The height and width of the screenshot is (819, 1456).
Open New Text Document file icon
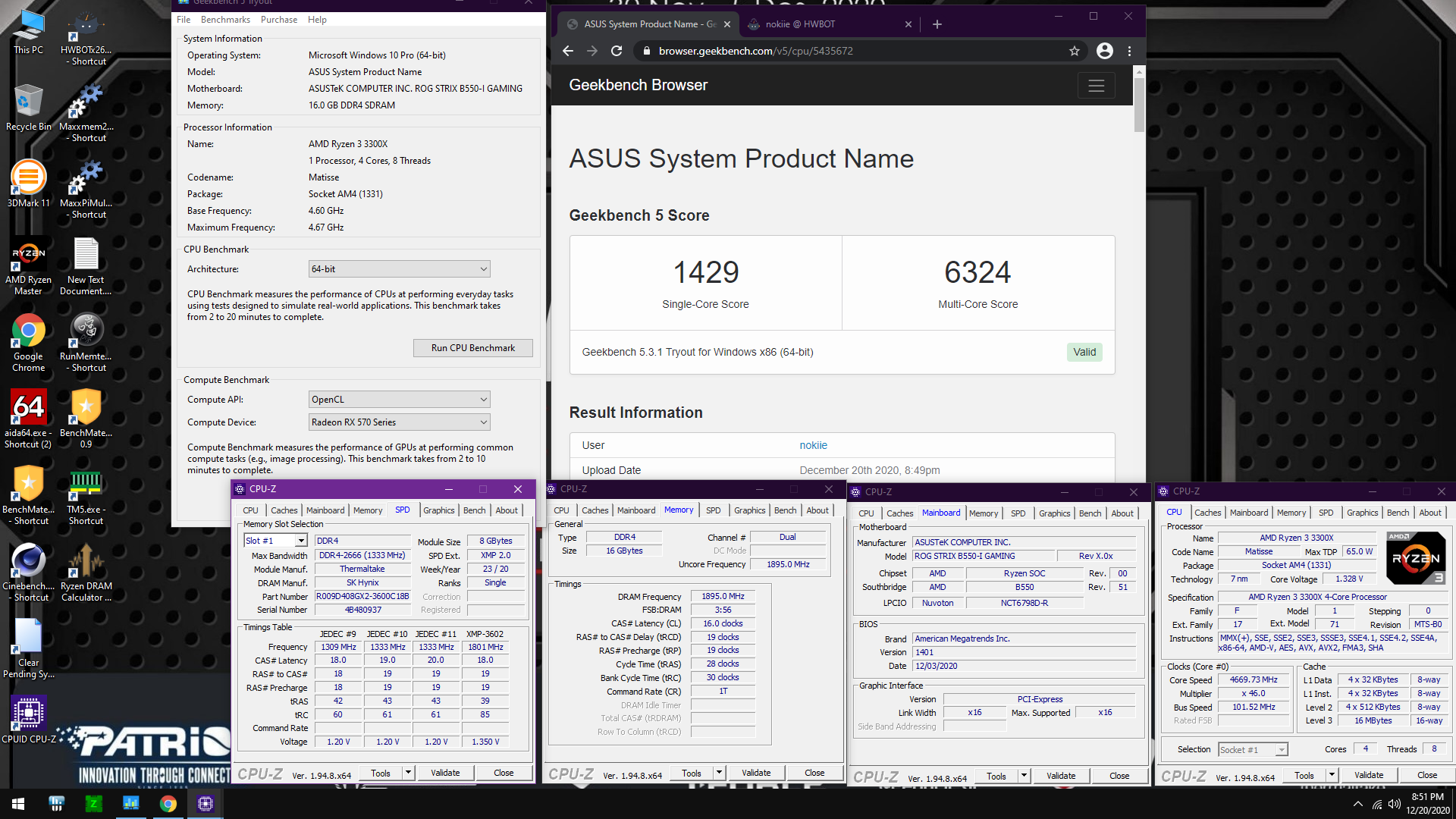pos(86,267)
